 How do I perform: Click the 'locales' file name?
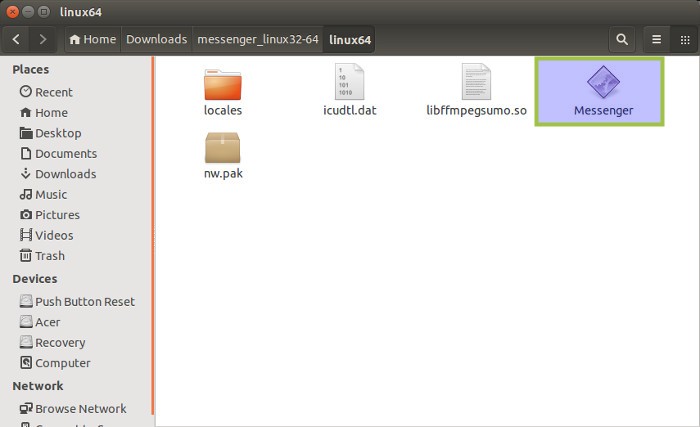pyautogui.click(x=223, y=110)
